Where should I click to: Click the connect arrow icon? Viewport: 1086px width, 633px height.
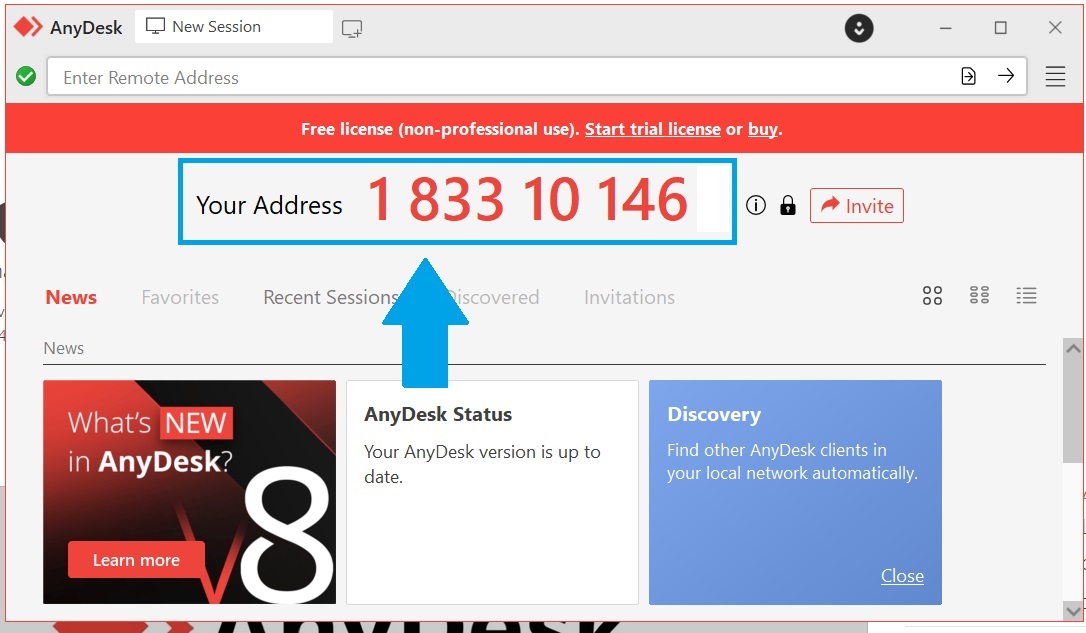point(1006,76)
